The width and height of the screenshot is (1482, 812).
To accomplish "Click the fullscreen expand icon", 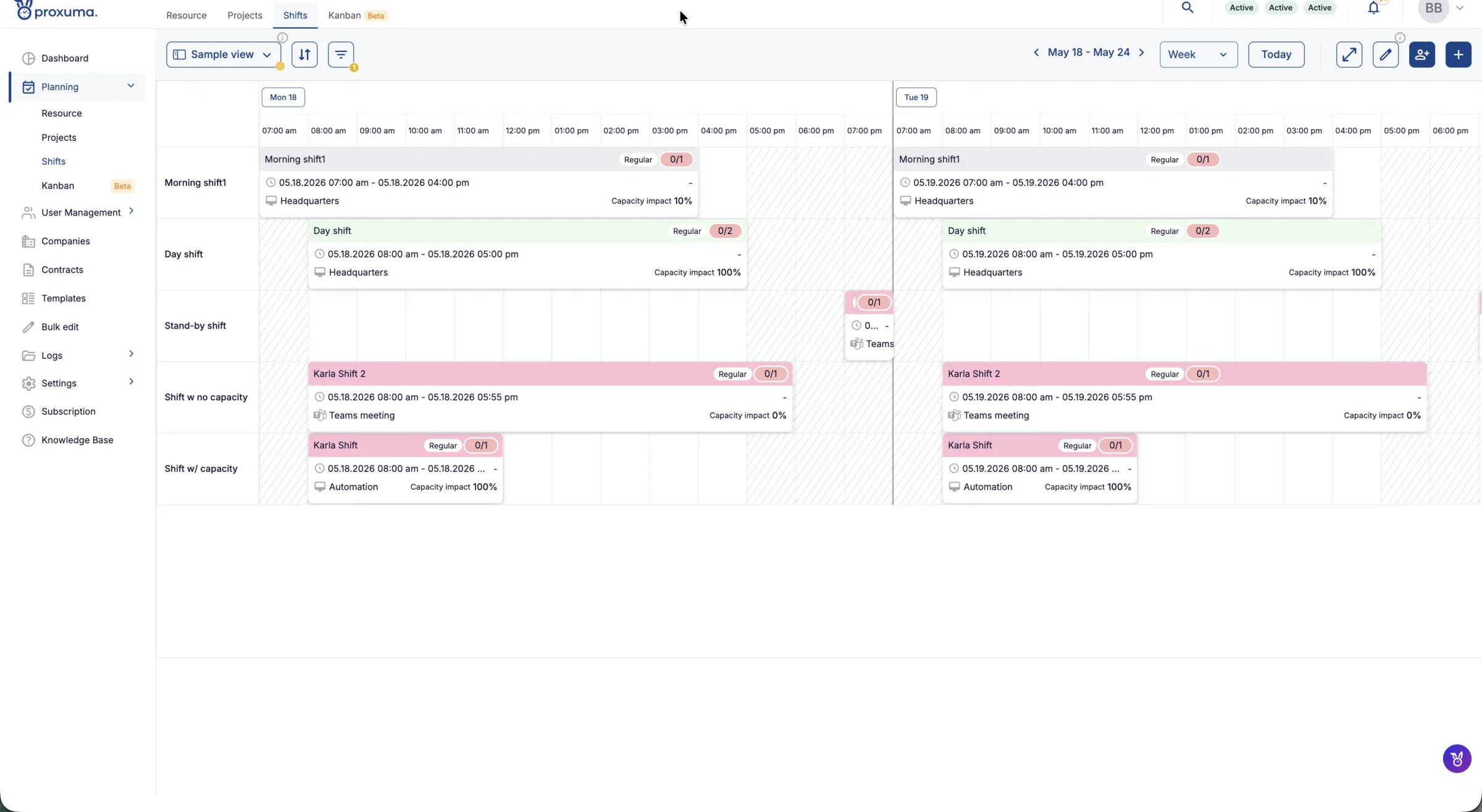I will pos(1349,54).
